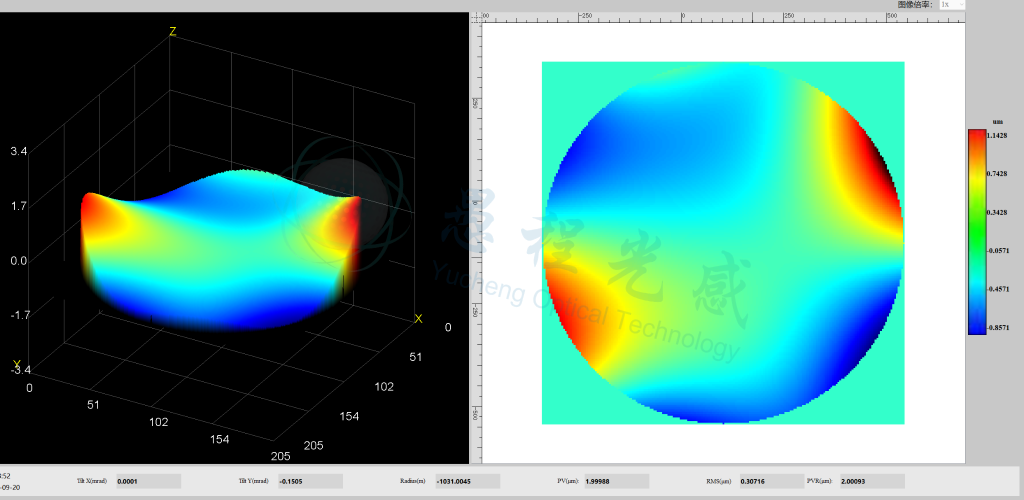Click the horizontal ruler above the 2D map
Image resolution: width=1024 pixels, height=500 pixels.
click(x=724, y=18)
